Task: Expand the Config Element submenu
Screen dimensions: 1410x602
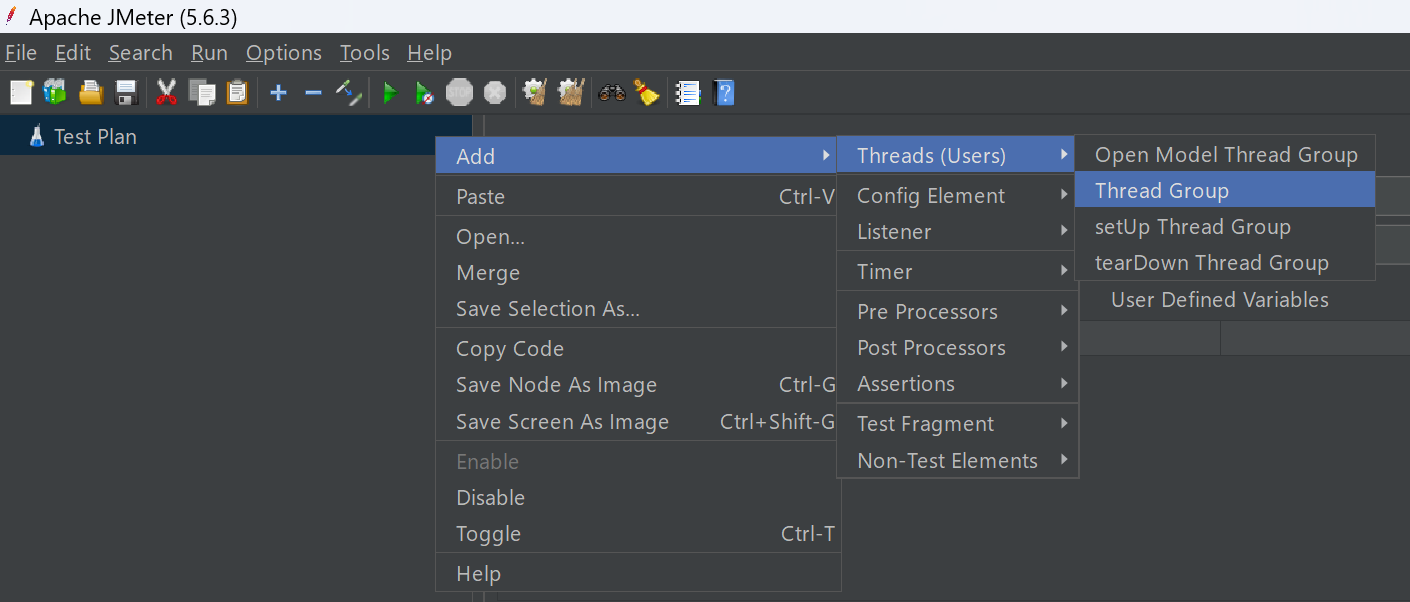Action: tap(957, 196)
